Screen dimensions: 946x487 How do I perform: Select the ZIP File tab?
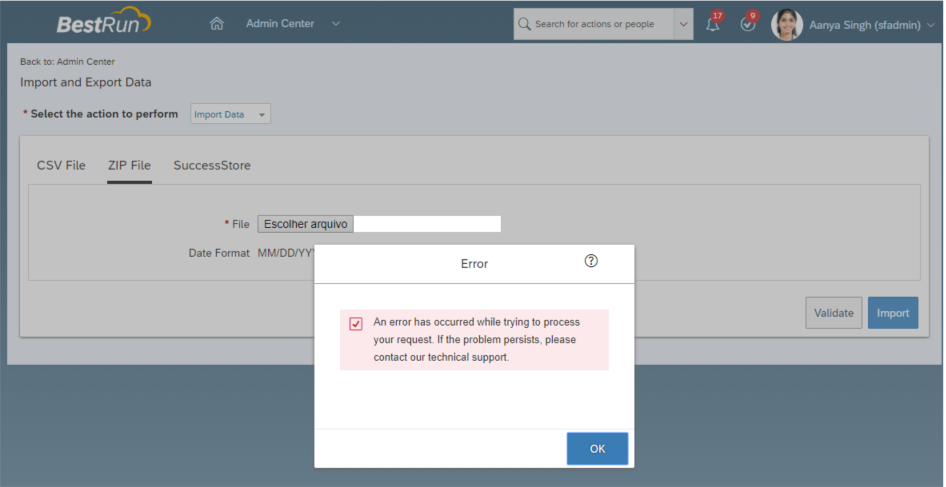pyautogui.click(x=129, y=165)
